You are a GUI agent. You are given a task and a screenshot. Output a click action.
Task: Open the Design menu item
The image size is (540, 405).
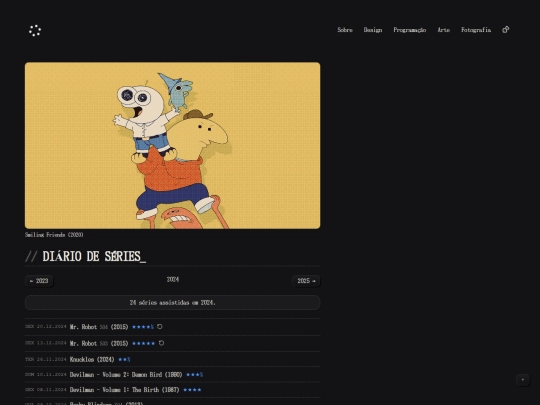(373, 30)
